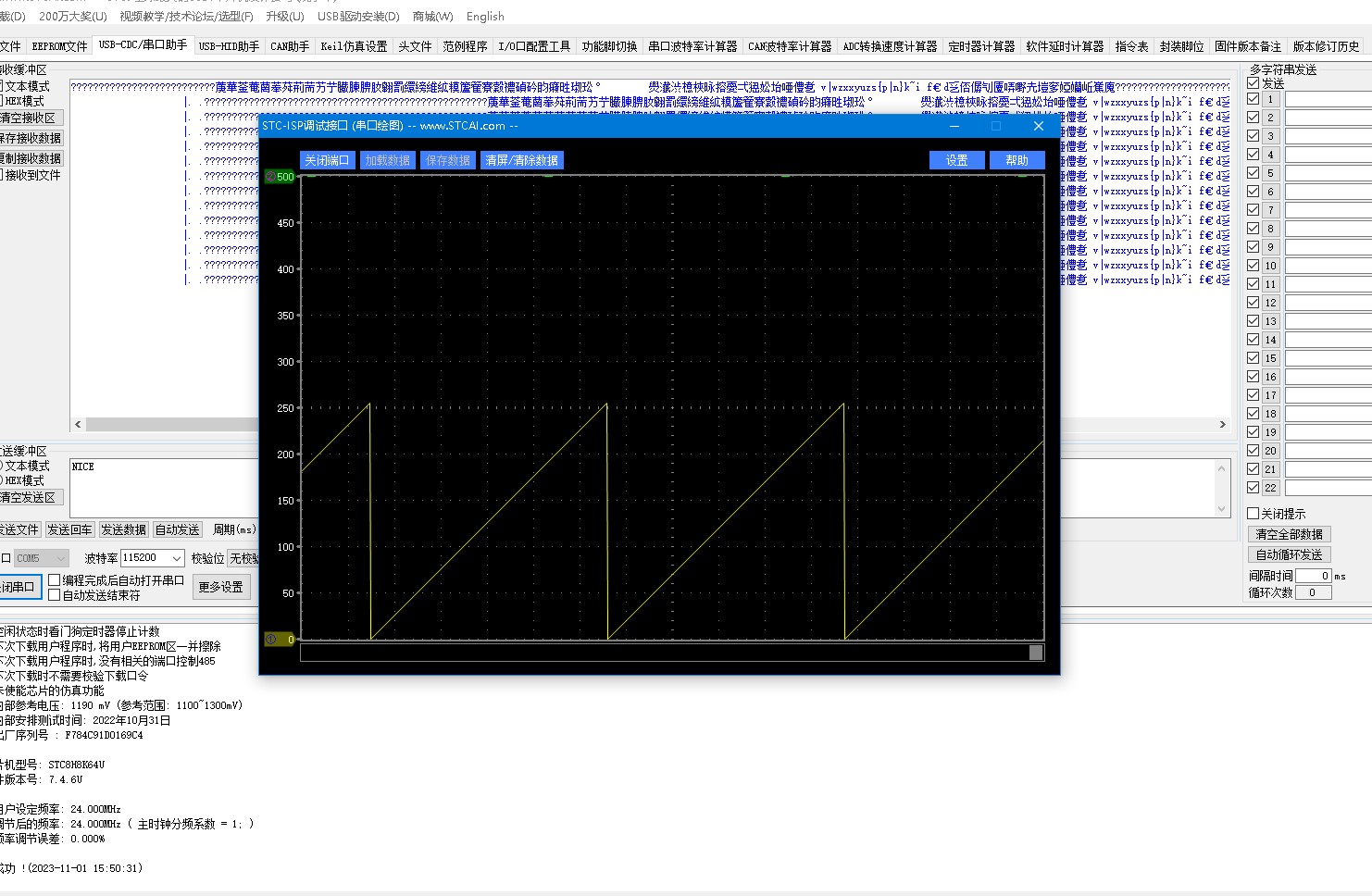The image size is (1372, 896).
Task: Click the 循环次数 input field
Action: click(x=1313, y=592)
